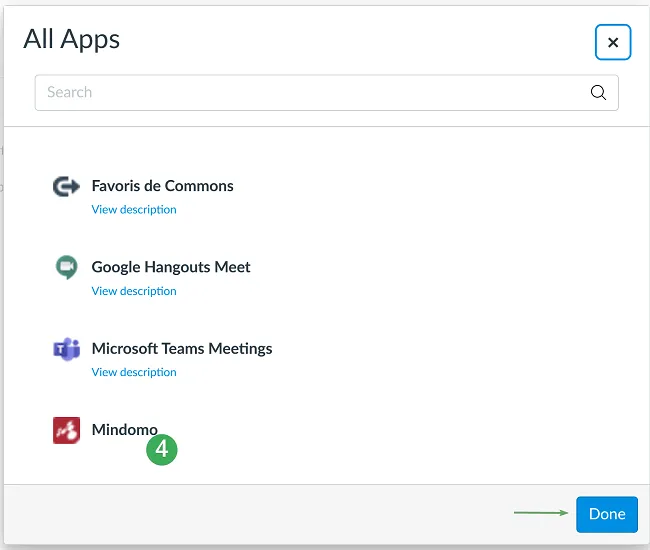The image size is (650, 550).
Task: View description of Favoris de Commons
Action: click(x=134, y=209)
